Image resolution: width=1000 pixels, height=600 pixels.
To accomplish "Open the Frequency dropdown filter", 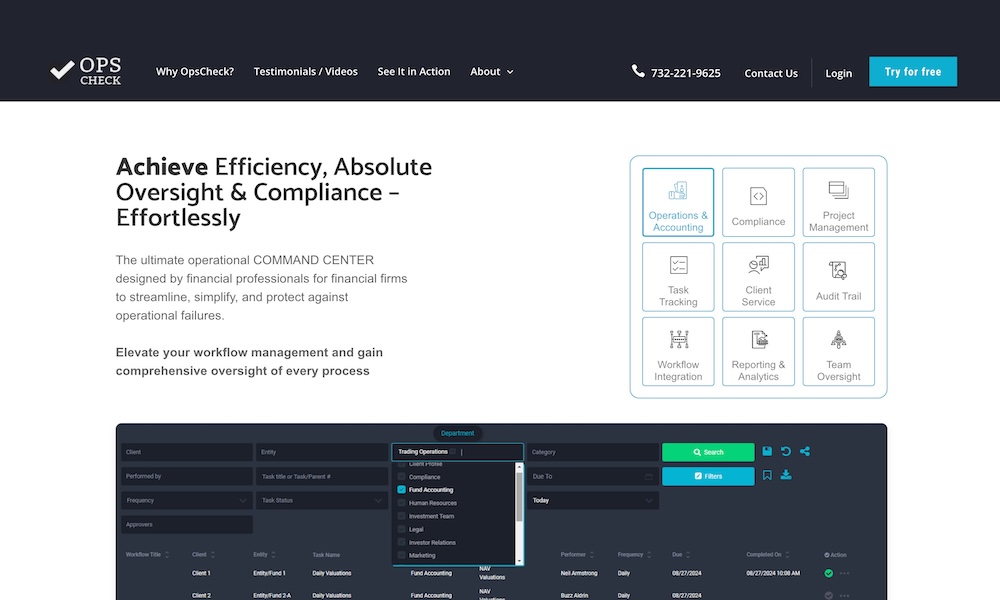I will click(x=187, y=500).
